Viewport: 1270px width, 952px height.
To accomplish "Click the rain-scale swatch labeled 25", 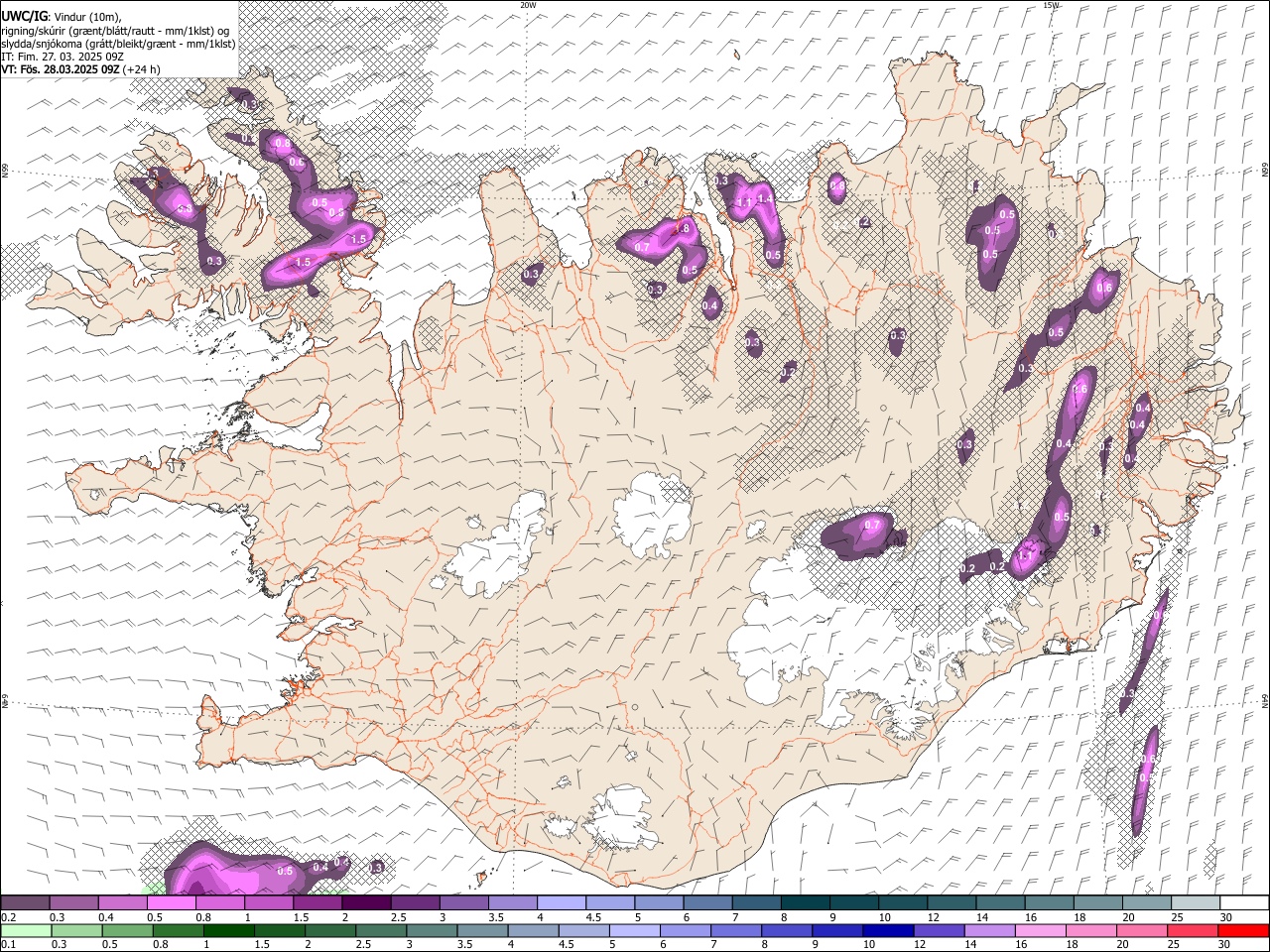I will tap(1191, 931).
